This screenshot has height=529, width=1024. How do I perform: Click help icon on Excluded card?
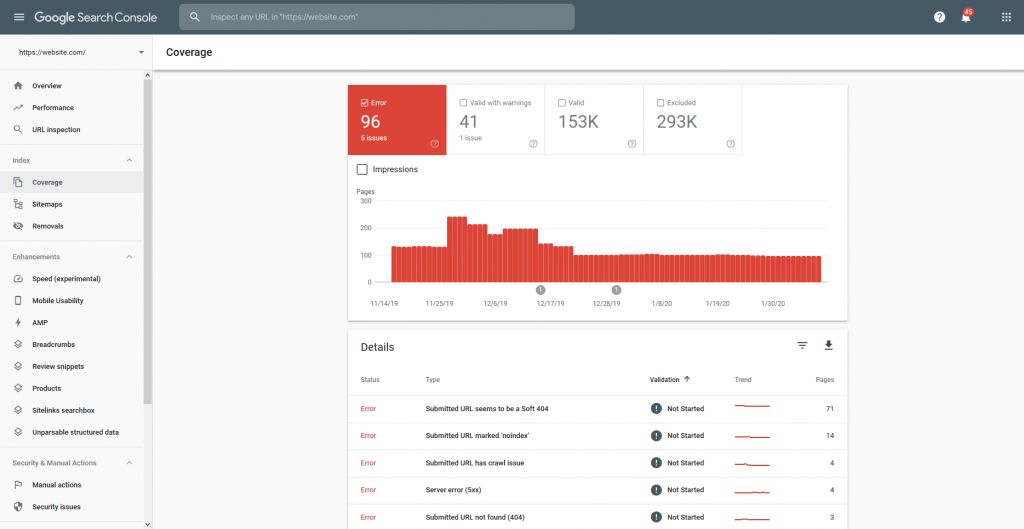click(731, 144)
